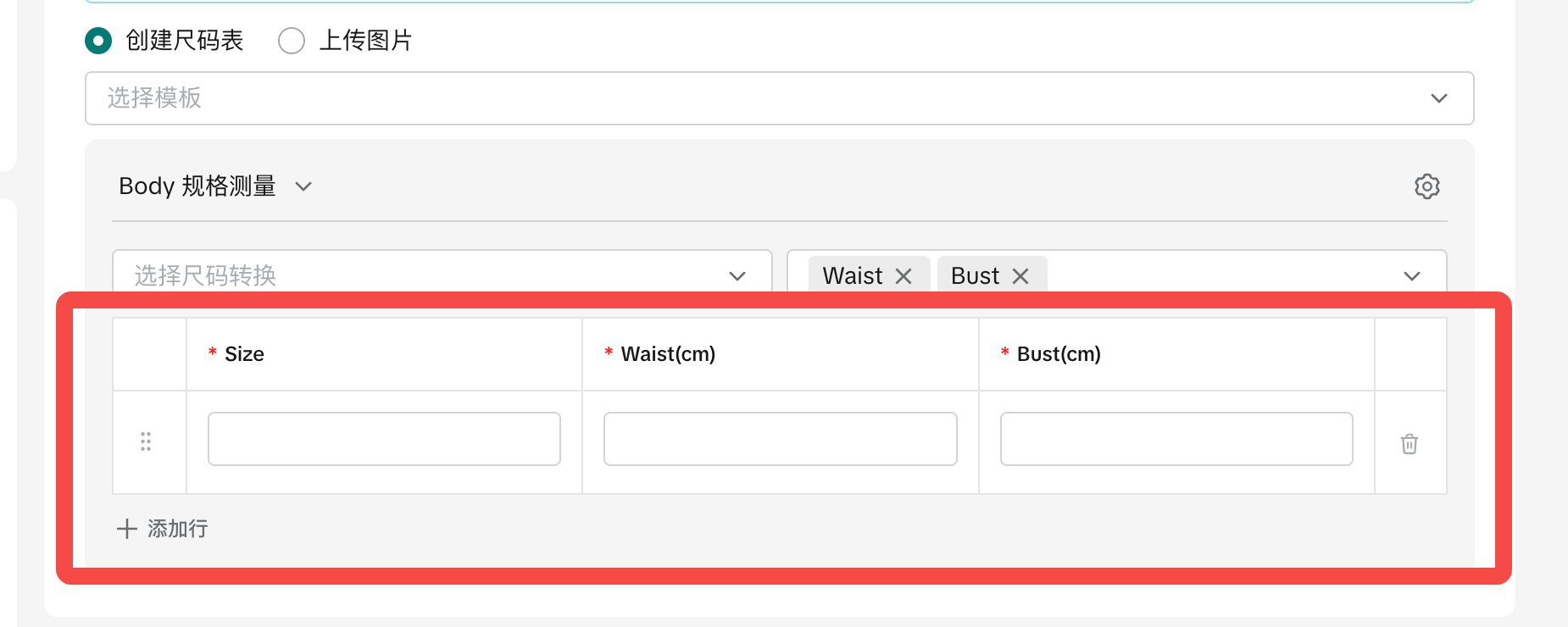
Task: Select the 创建尺码表 radio button
Action: click(98, 41)
